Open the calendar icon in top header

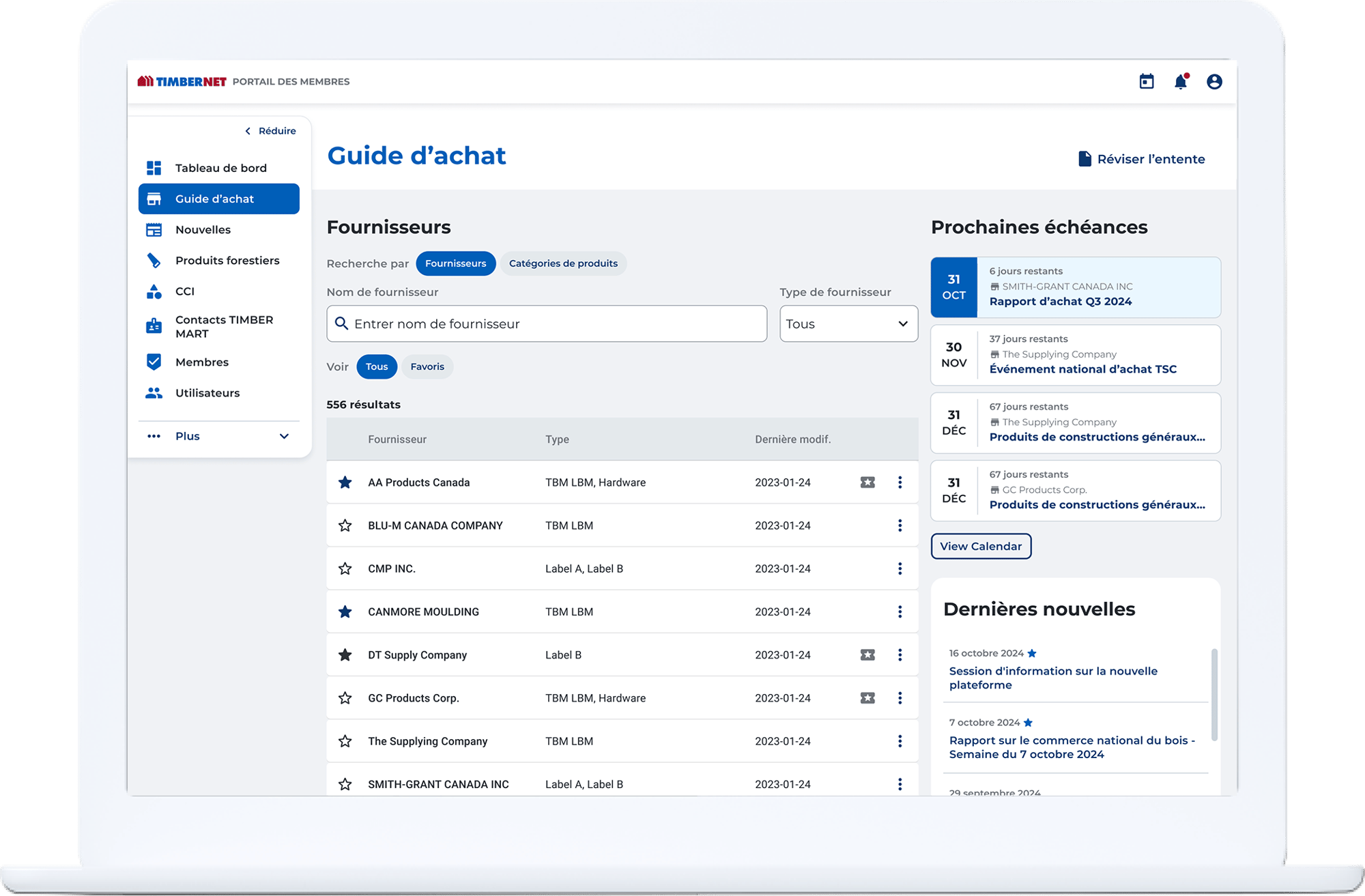pyautogui.click(x=1147, y=81)
